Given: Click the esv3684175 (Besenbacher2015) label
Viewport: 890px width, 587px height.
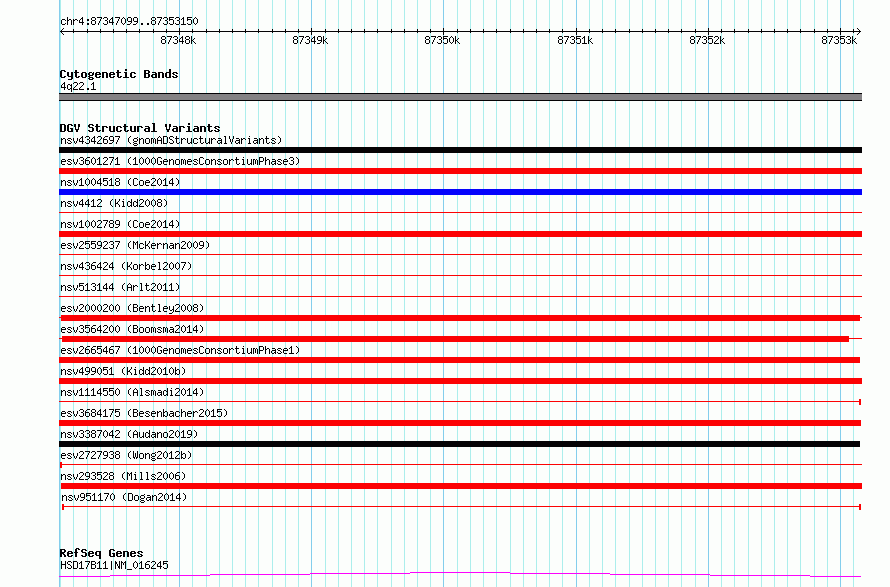Looking at the screenshot, I should [x=144, y=413].
